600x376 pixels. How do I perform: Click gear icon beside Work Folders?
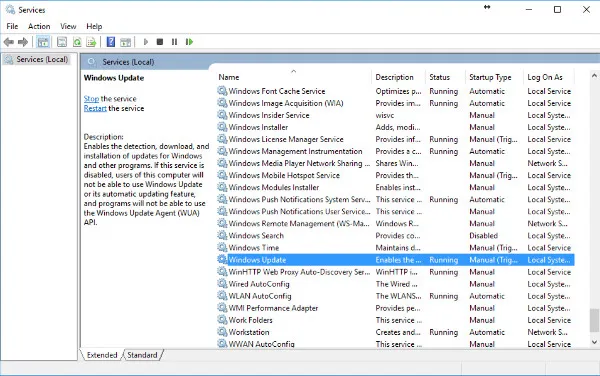click(222, 319)
